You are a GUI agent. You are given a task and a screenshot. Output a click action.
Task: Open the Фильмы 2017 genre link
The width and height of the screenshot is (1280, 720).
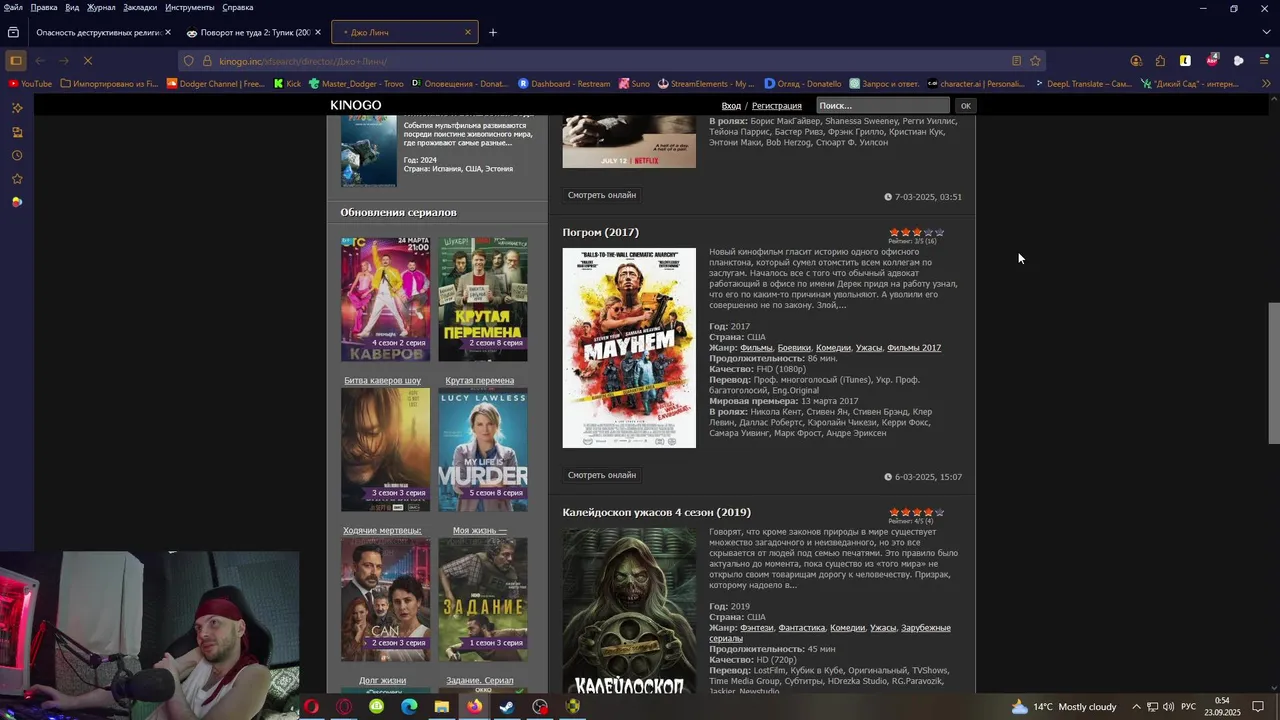(914, 348)
